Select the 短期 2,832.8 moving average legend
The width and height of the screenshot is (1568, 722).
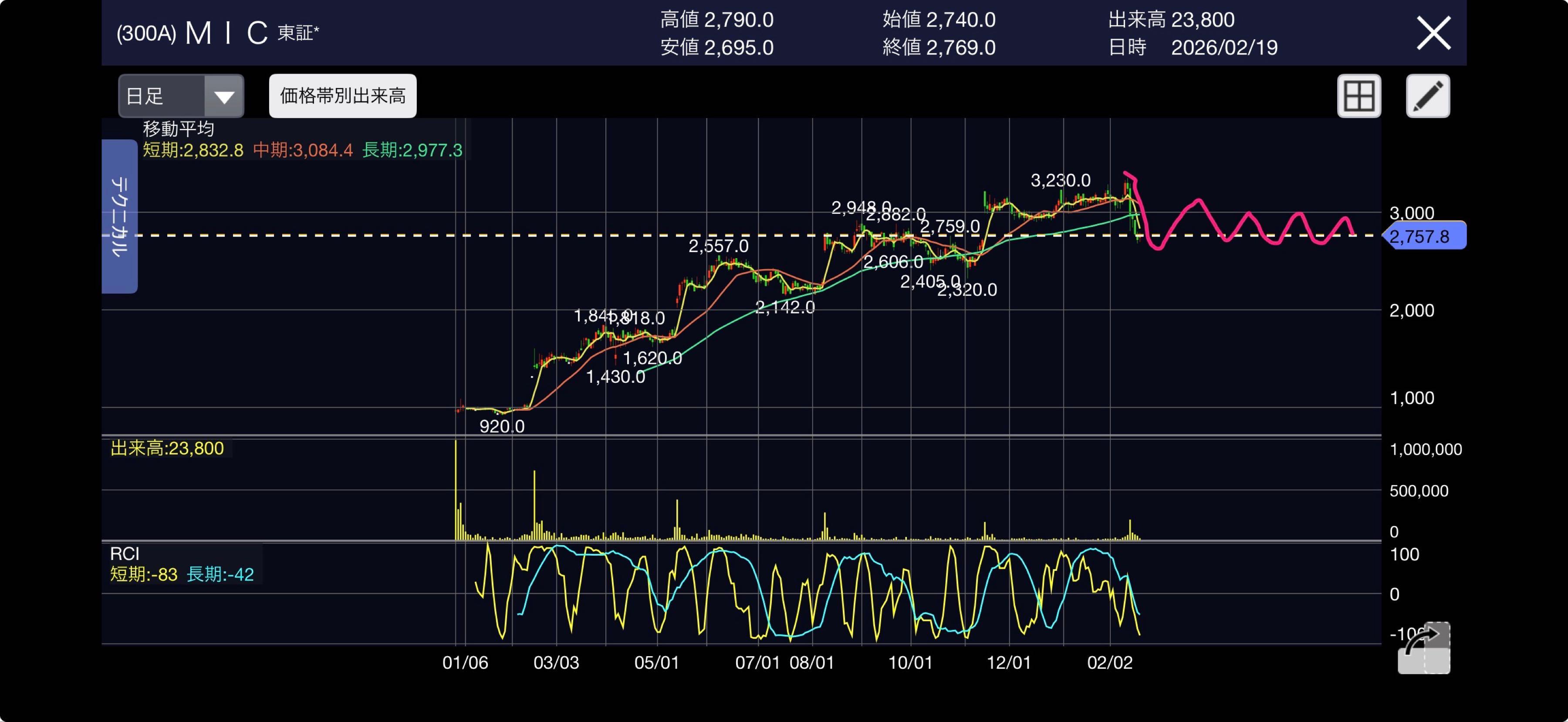tap(193, 150)
